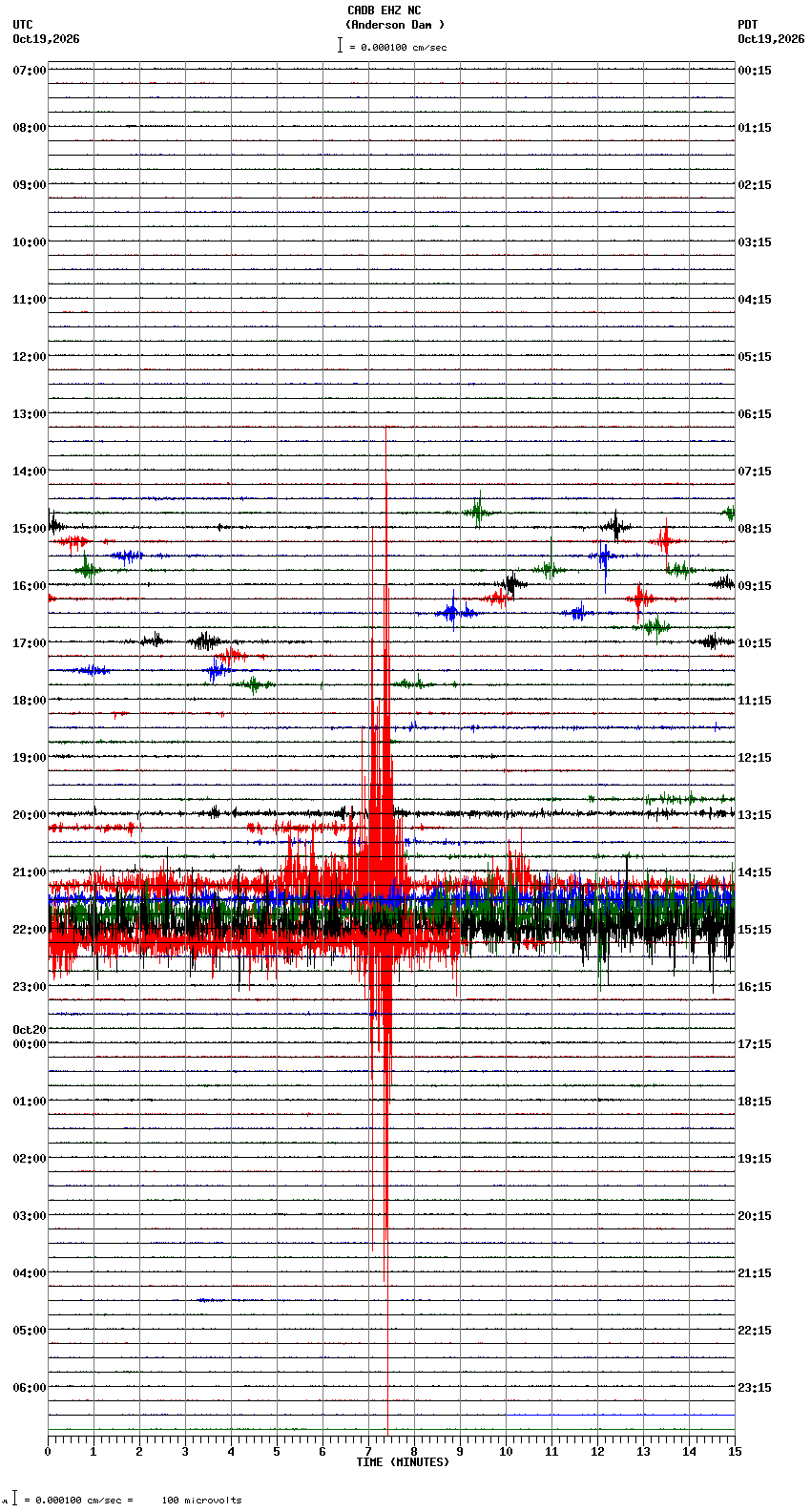Click the 00:15 PDT row label
Screen dimensions: 811x1512
755,71
